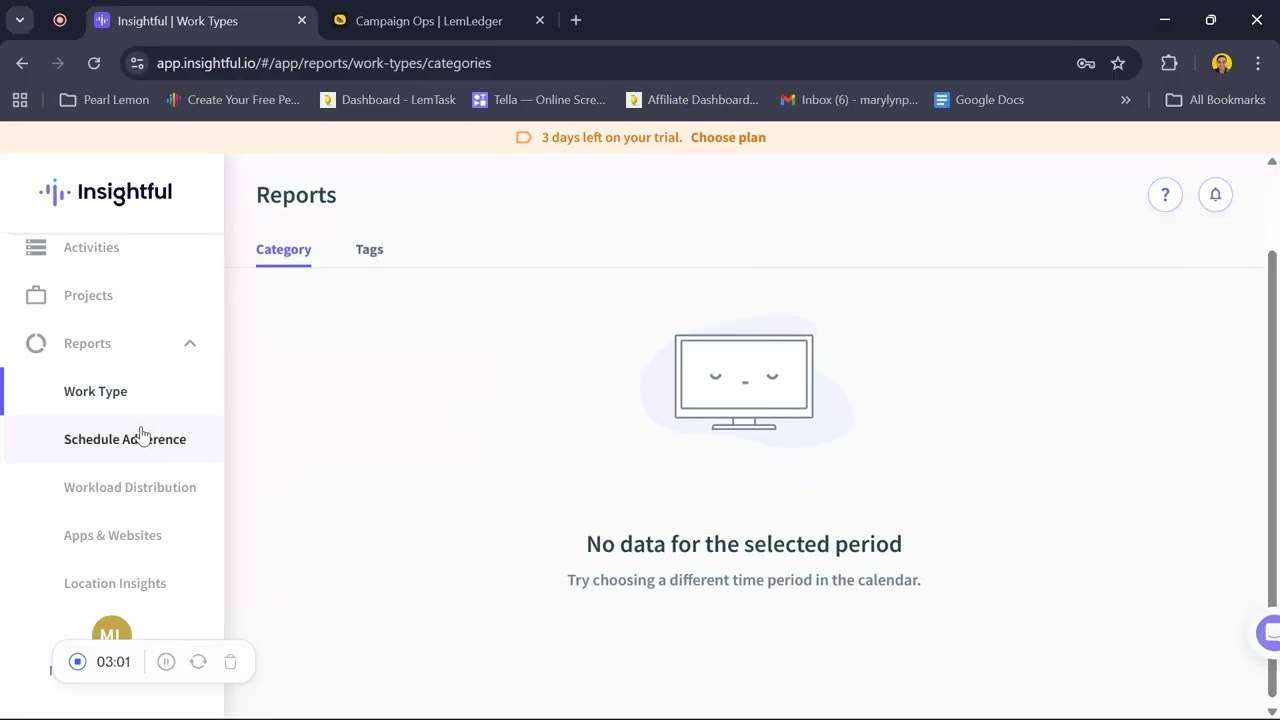Open the Activities menu item

tap(91, 247)
